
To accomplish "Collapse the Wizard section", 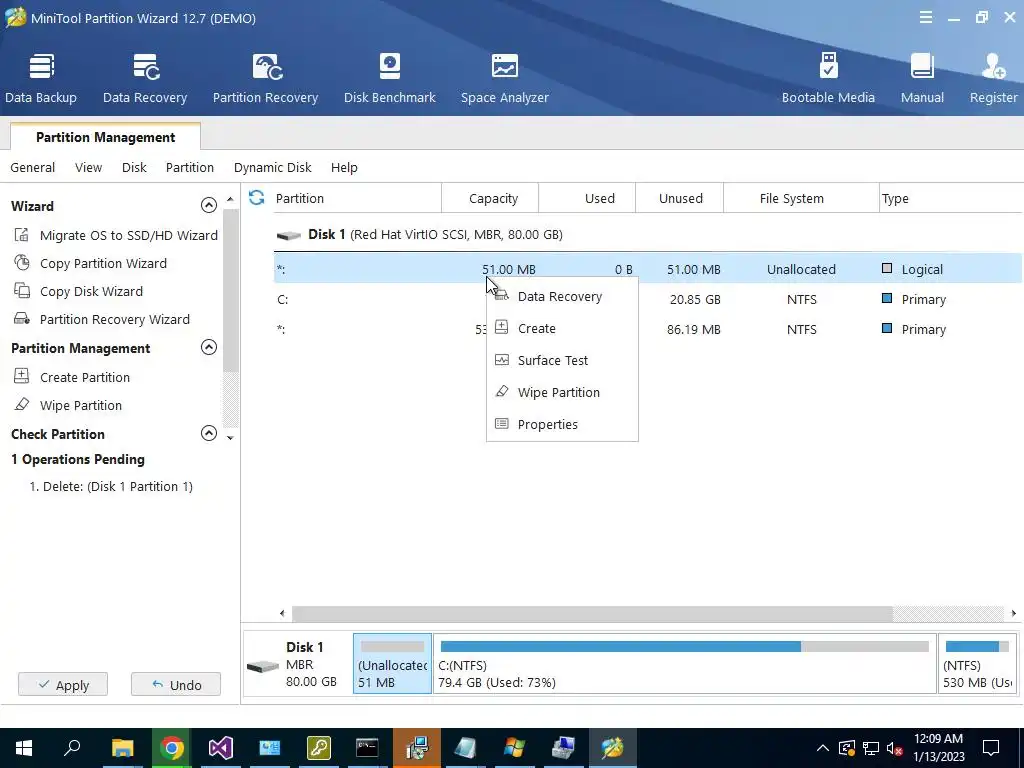I will point(208,205).
